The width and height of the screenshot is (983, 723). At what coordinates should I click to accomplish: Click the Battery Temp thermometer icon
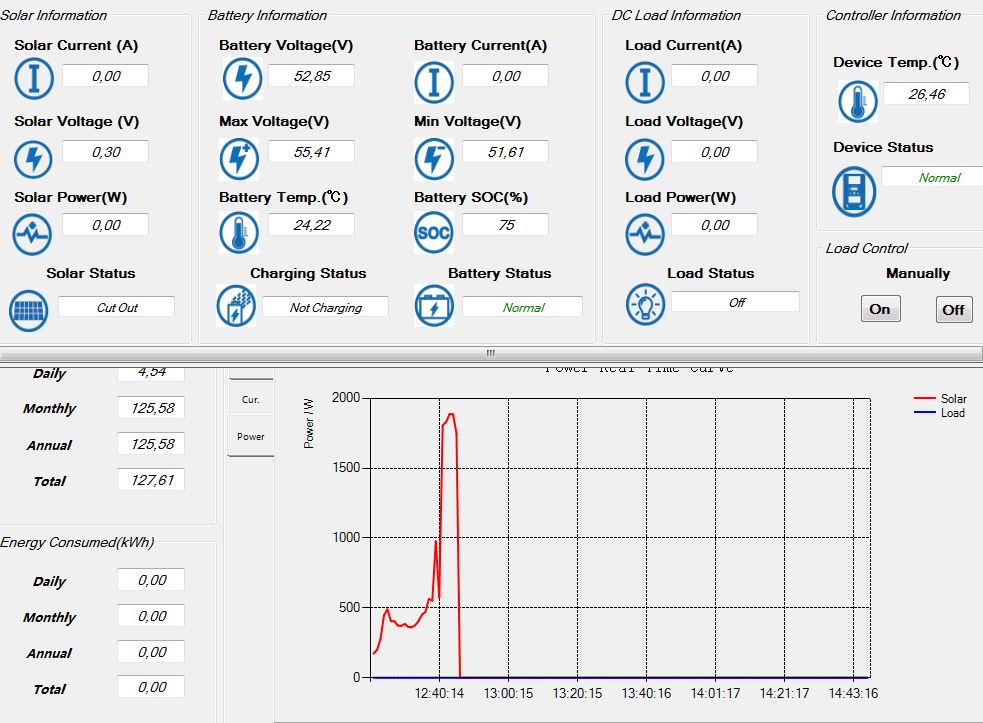pos(239,233)
